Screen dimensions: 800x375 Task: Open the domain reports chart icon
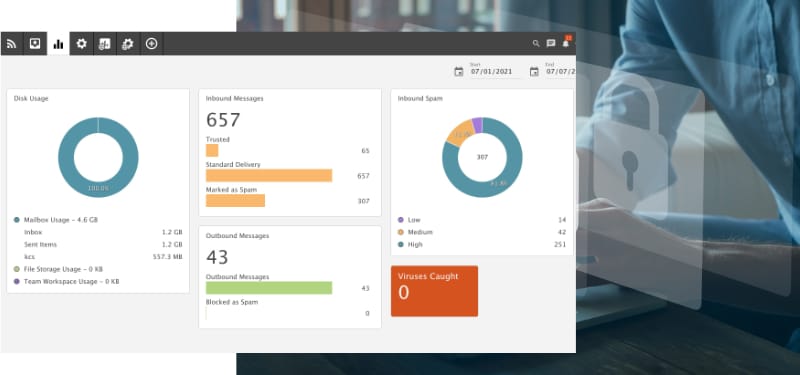[105, 44]
